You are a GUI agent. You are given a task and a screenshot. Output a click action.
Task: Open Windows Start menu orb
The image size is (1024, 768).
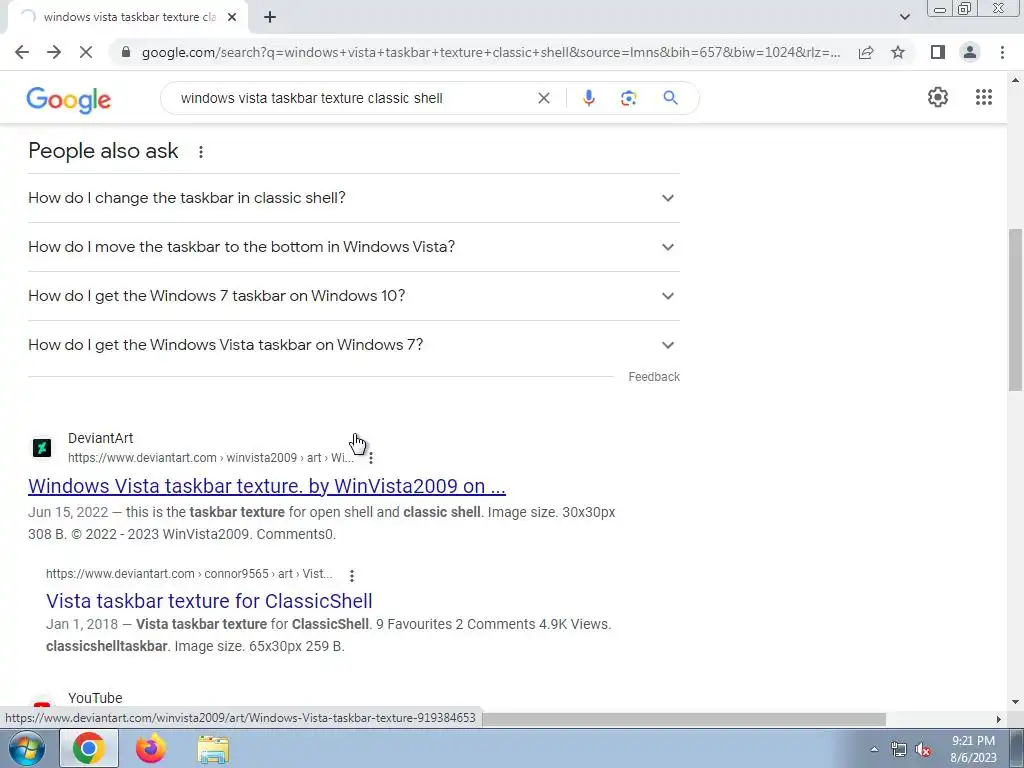pos(27,748)
